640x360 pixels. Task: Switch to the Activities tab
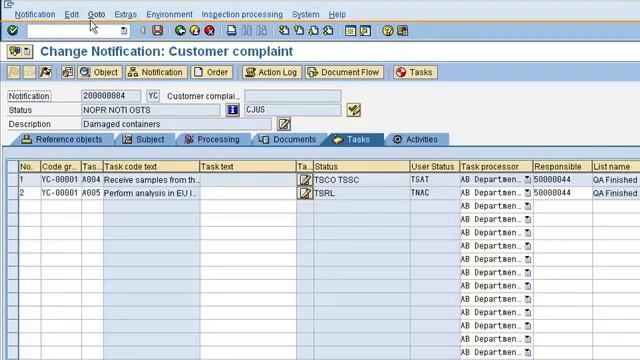click(416, 139)
